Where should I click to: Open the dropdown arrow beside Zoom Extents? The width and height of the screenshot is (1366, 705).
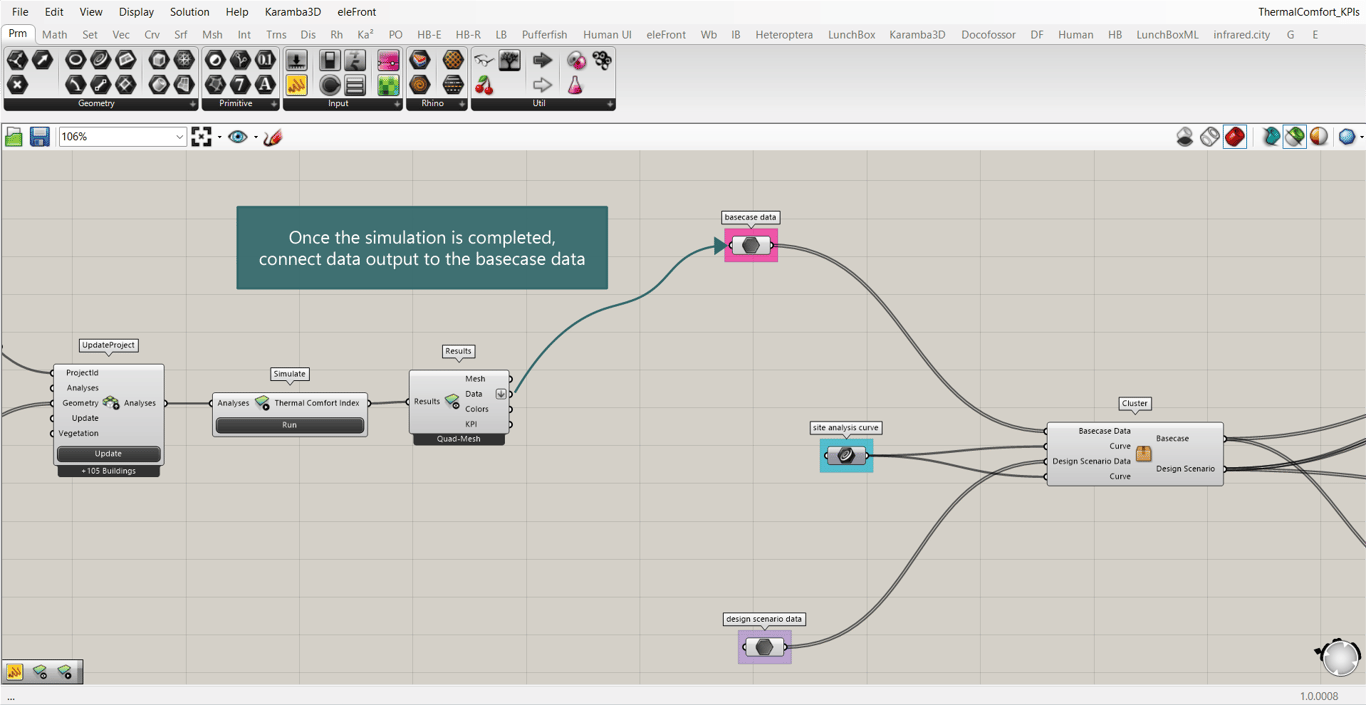point(219,137)
